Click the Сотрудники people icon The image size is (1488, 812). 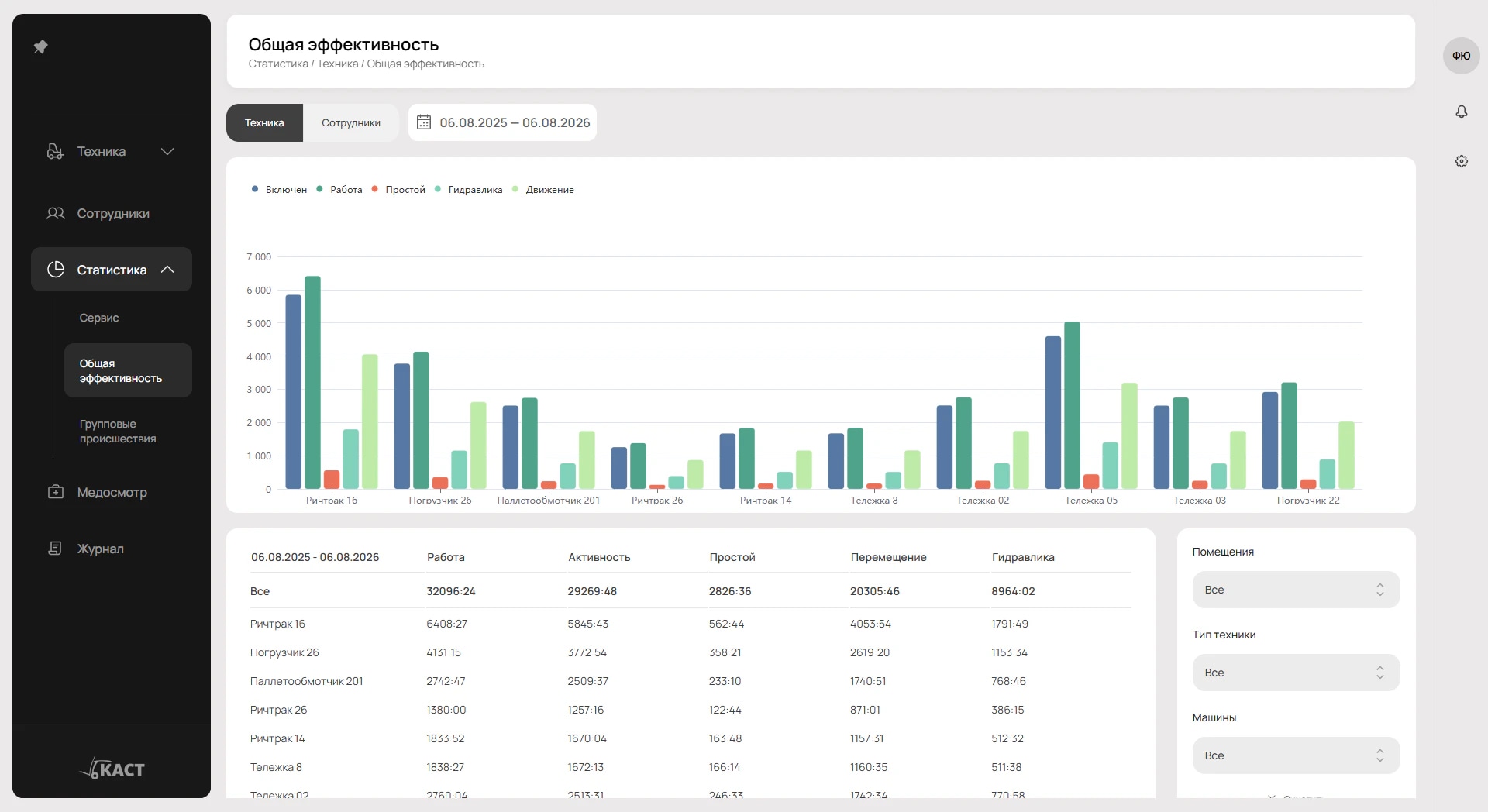[56, 213]
